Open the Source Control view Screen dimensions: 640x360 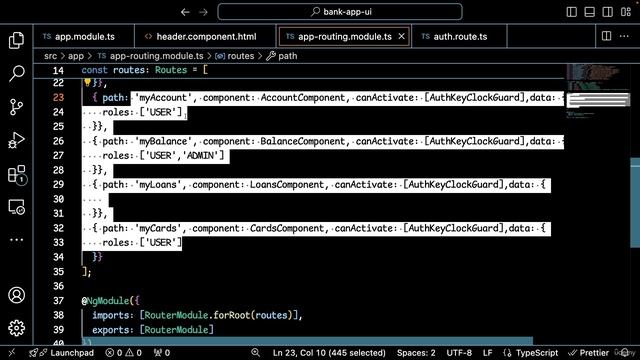16,107
